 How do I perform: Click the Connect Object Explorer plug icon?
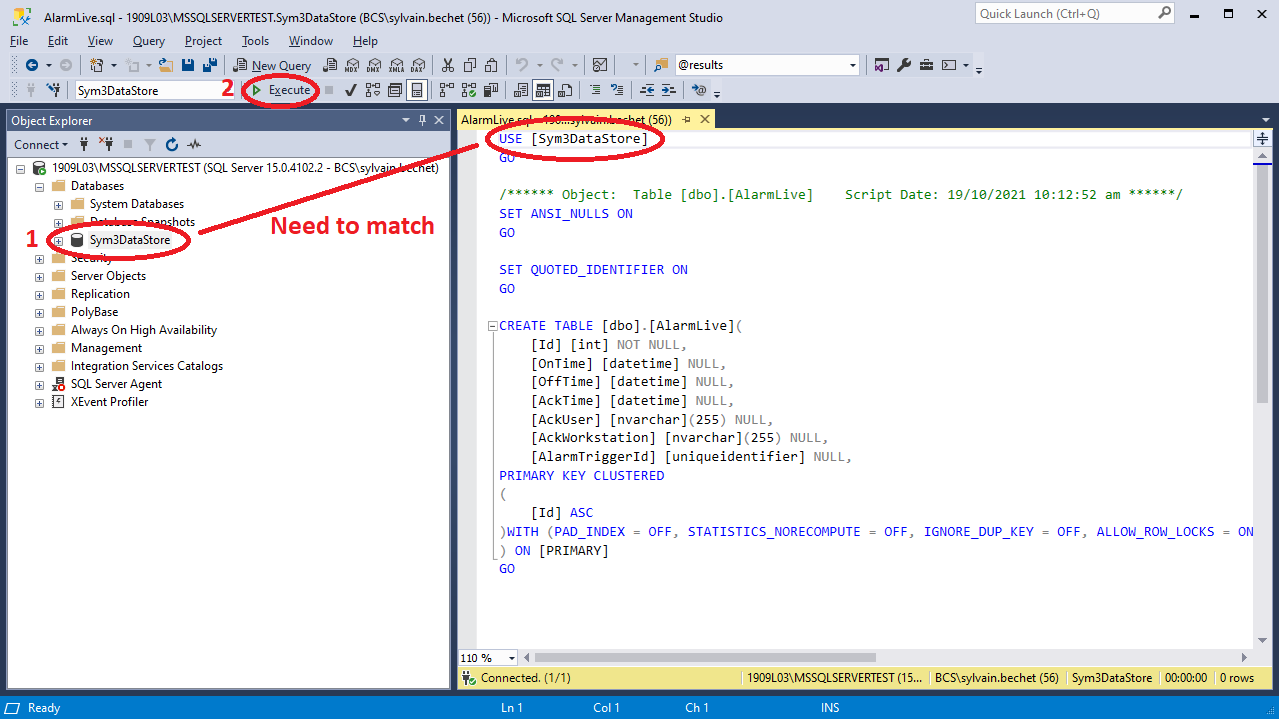click(x=84, y=144)
